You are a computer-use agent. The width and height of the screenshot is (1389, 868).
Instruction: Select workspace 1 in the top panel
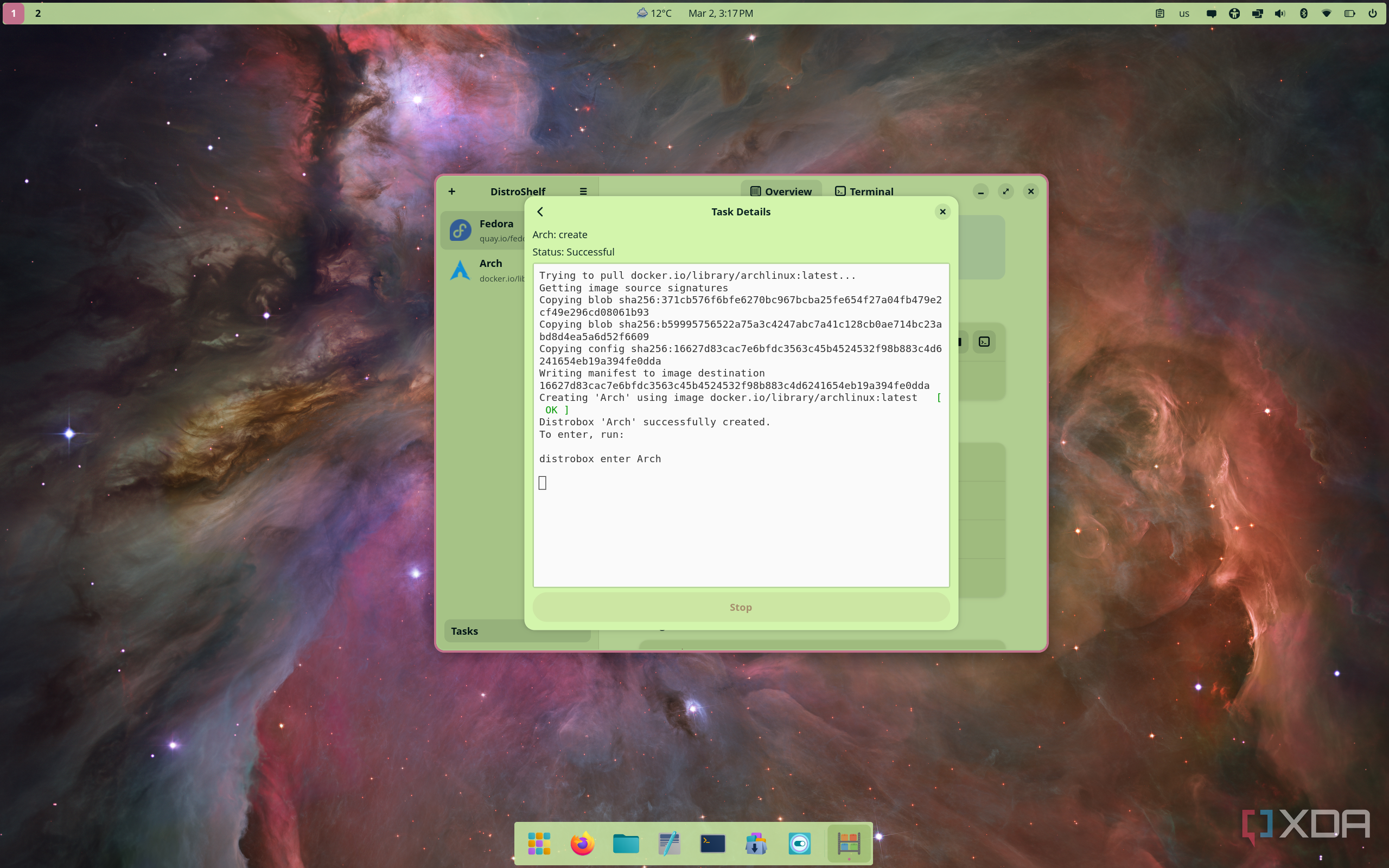point(14,13)
